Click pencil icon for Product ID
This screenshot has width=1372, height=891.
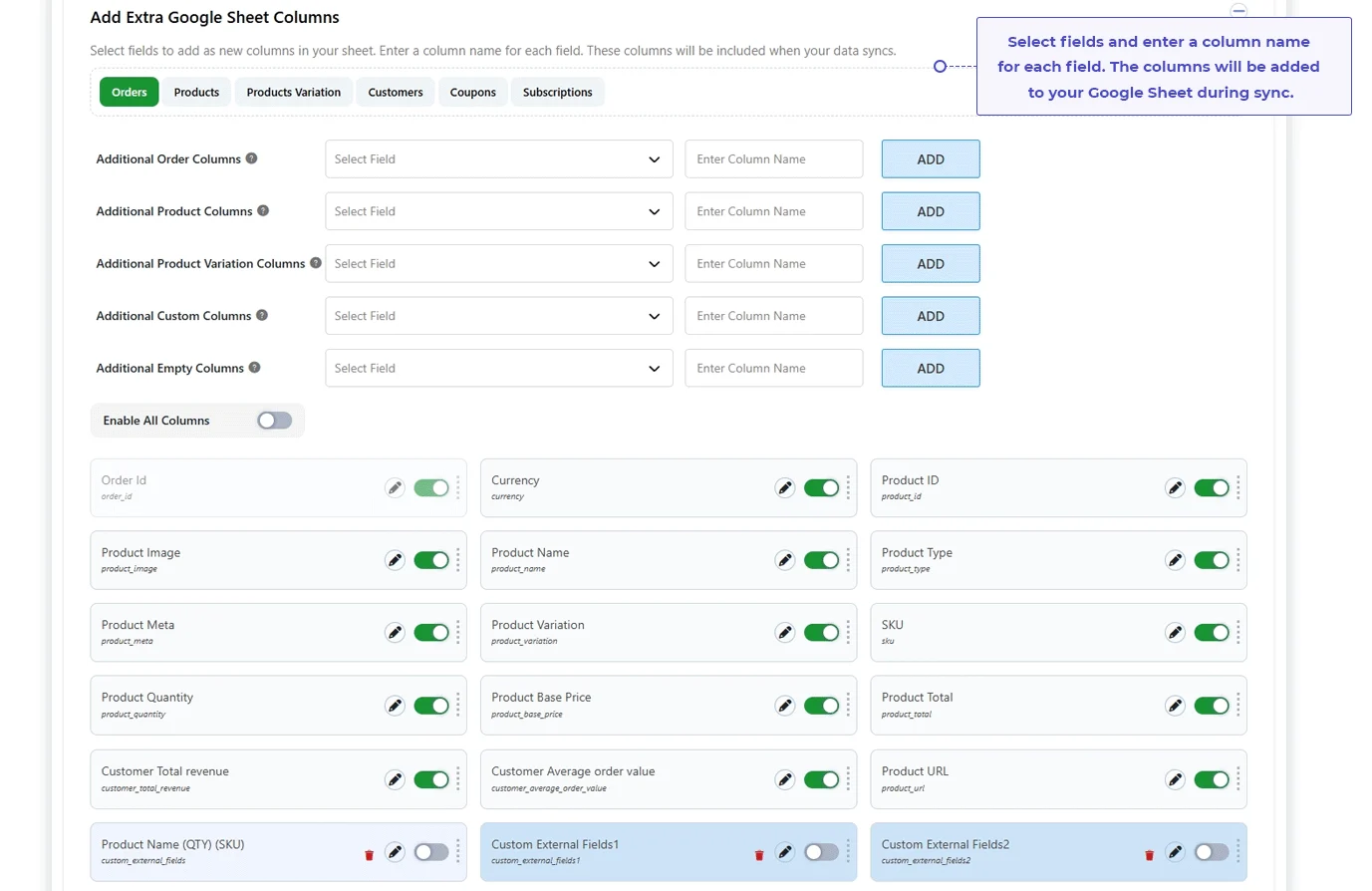click(1176, 488)
